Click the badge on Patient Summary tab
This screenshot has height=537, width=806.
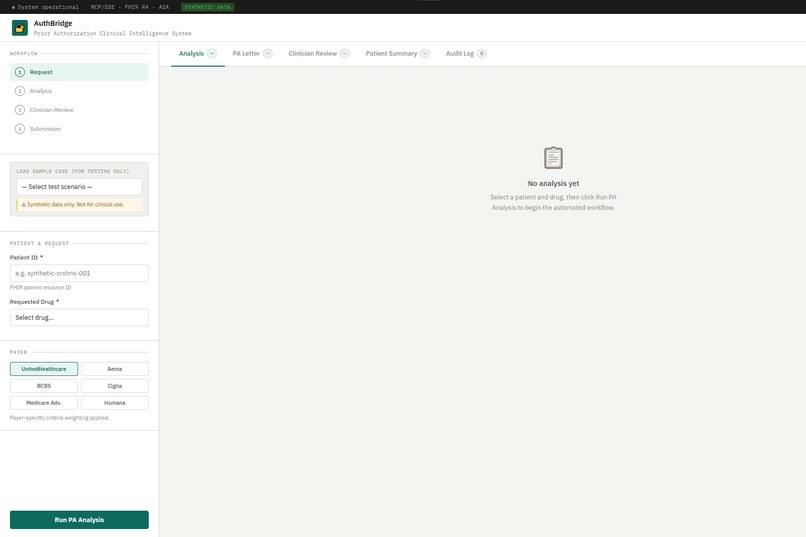[x=425, y=53]
